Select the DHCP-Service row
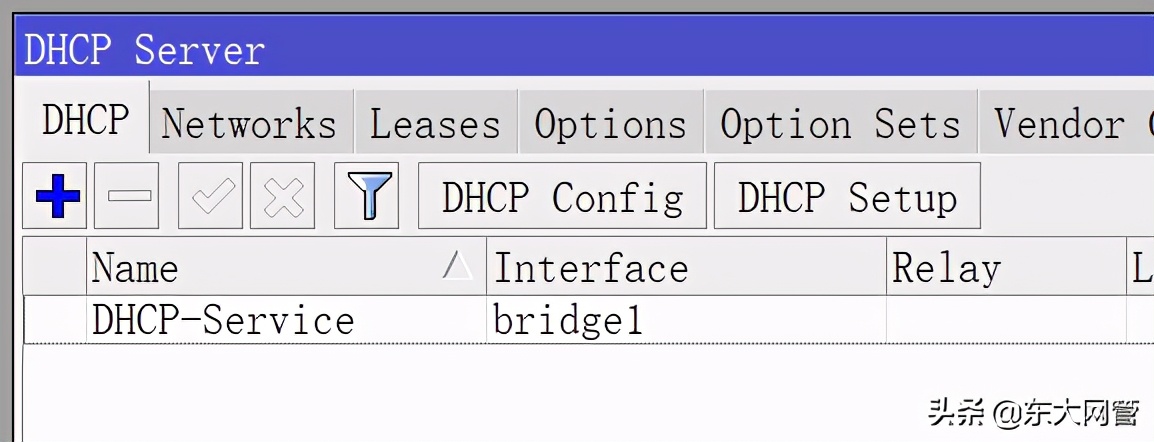1154x442 pixels. click(223, 320)
